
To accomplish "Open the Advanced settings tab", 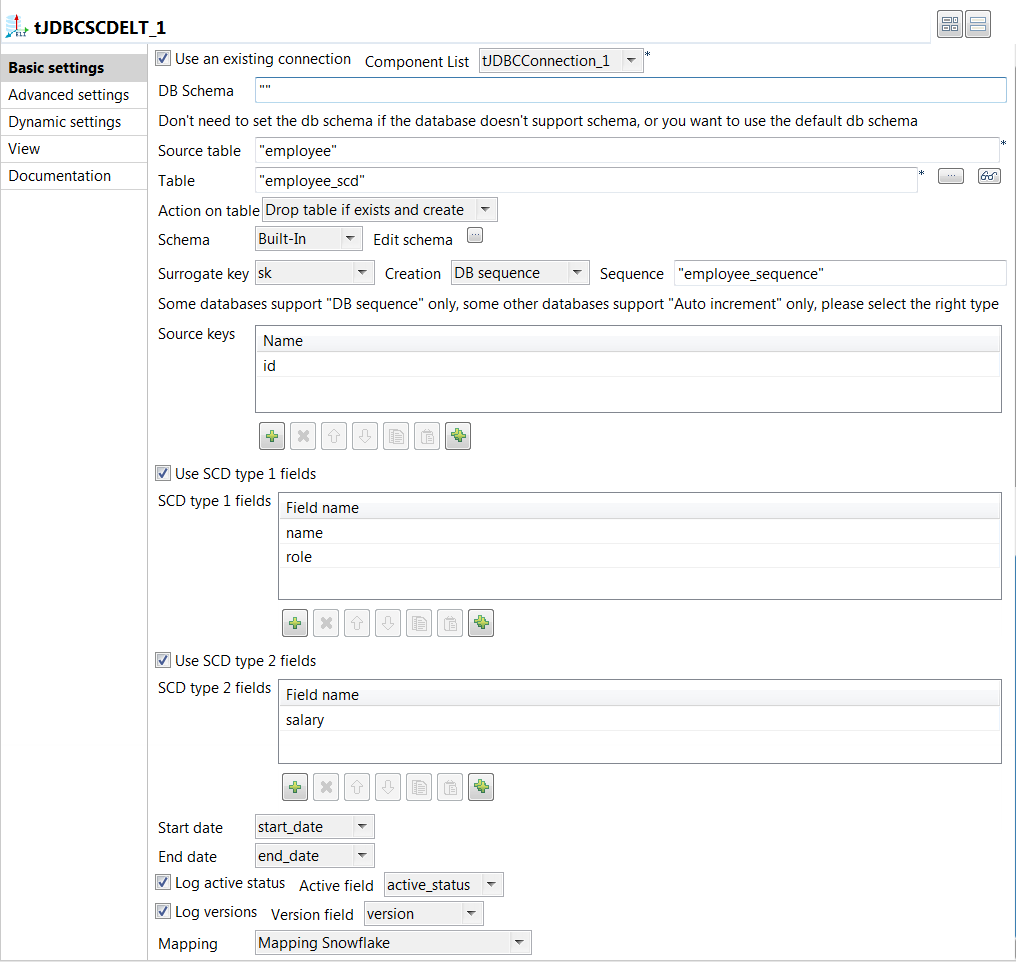I will click(x=69, y=95).
